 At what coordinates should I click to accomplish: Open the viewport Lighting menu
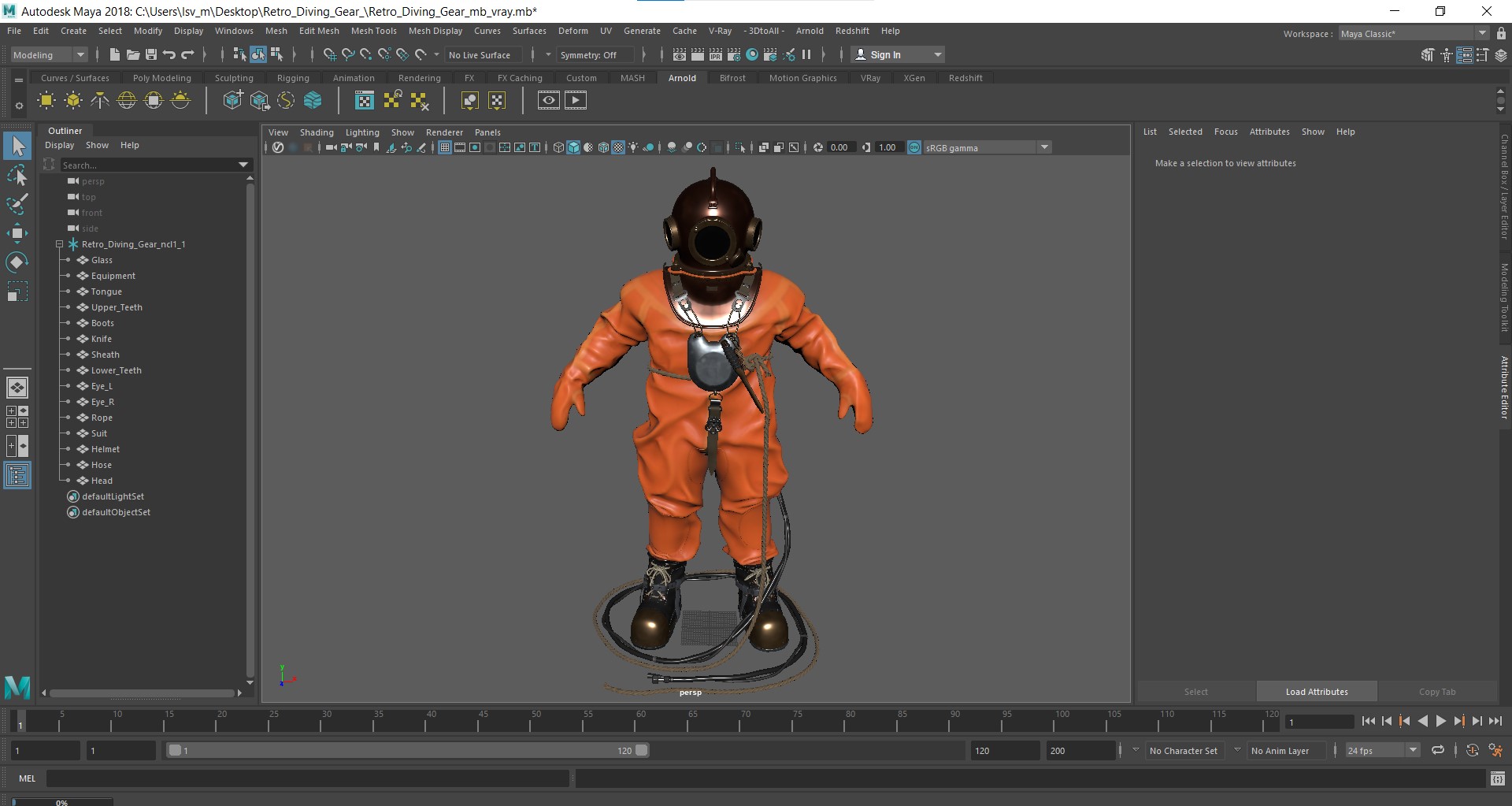pyautogui.click(x=362, y=132)
